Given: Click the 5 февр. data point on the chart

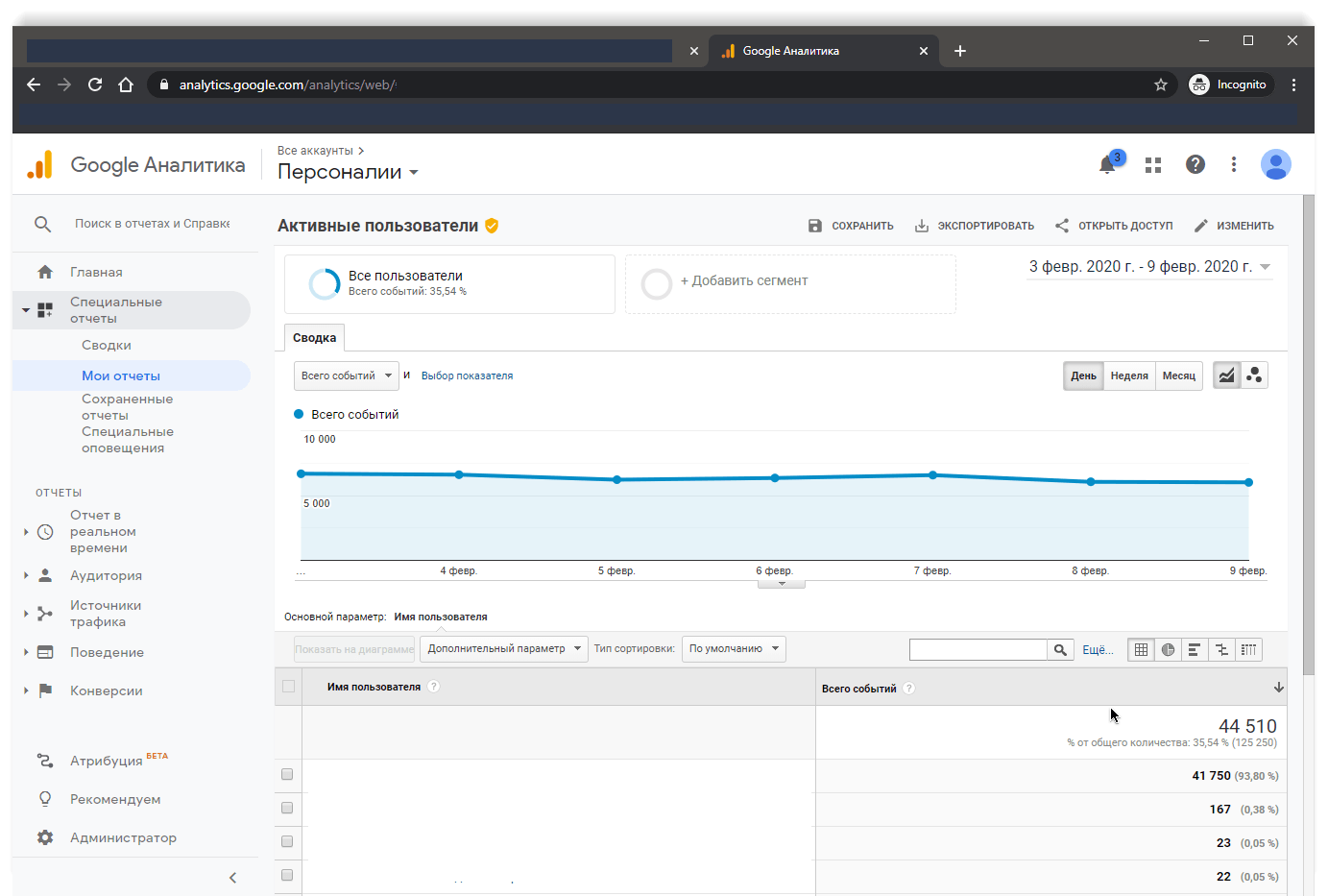Looking at the screenshot, I should tap(616, 479).
